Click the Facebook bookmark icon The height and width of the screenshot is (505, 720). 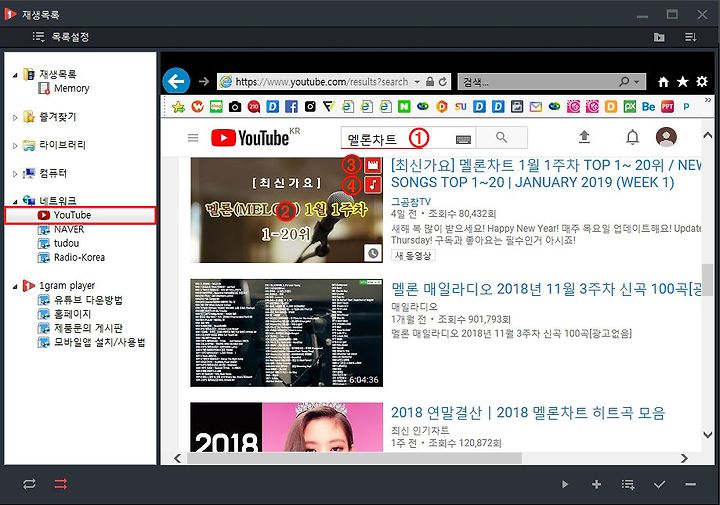tap(291, 107)
